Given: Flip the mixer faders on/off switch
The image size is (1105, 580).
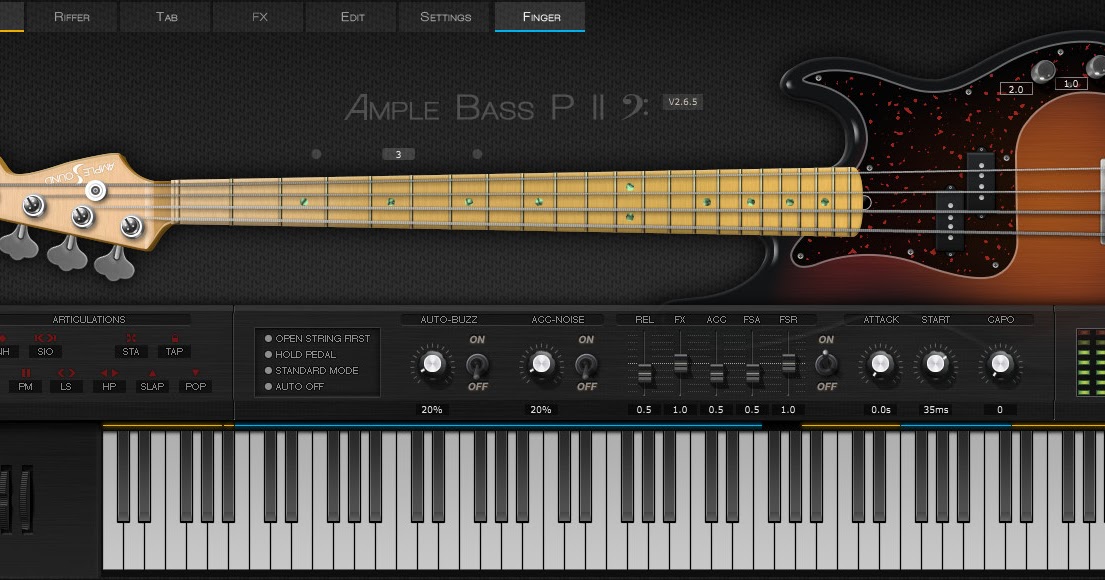Looking at the screenshot, I should [825, 364].
